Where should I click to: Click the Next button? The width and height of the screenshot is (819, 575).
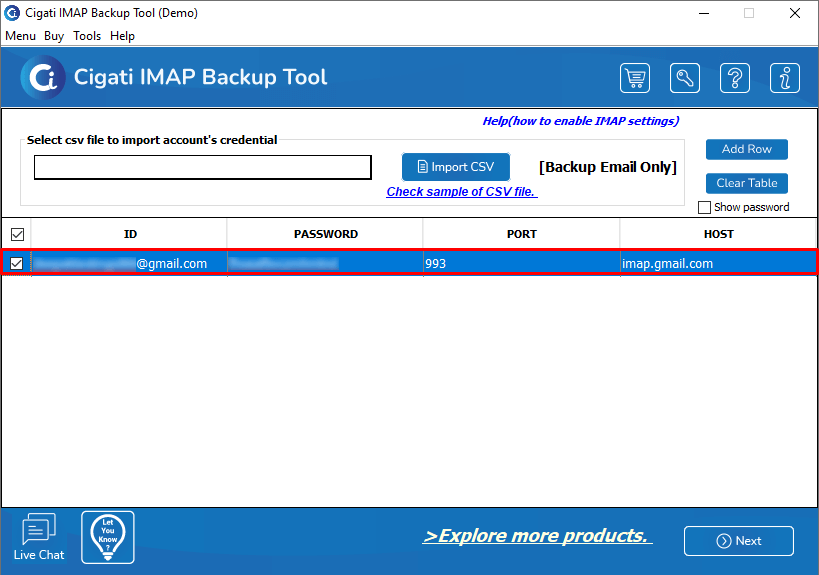coord(739,541)
